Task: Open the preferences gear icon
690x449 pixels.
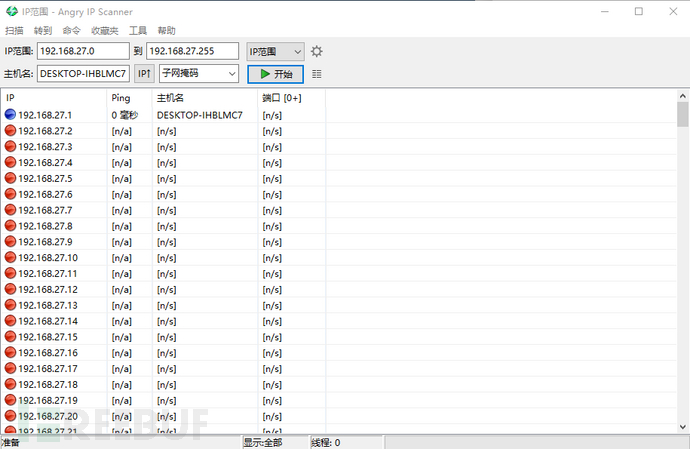Action: tap(316, 52)
